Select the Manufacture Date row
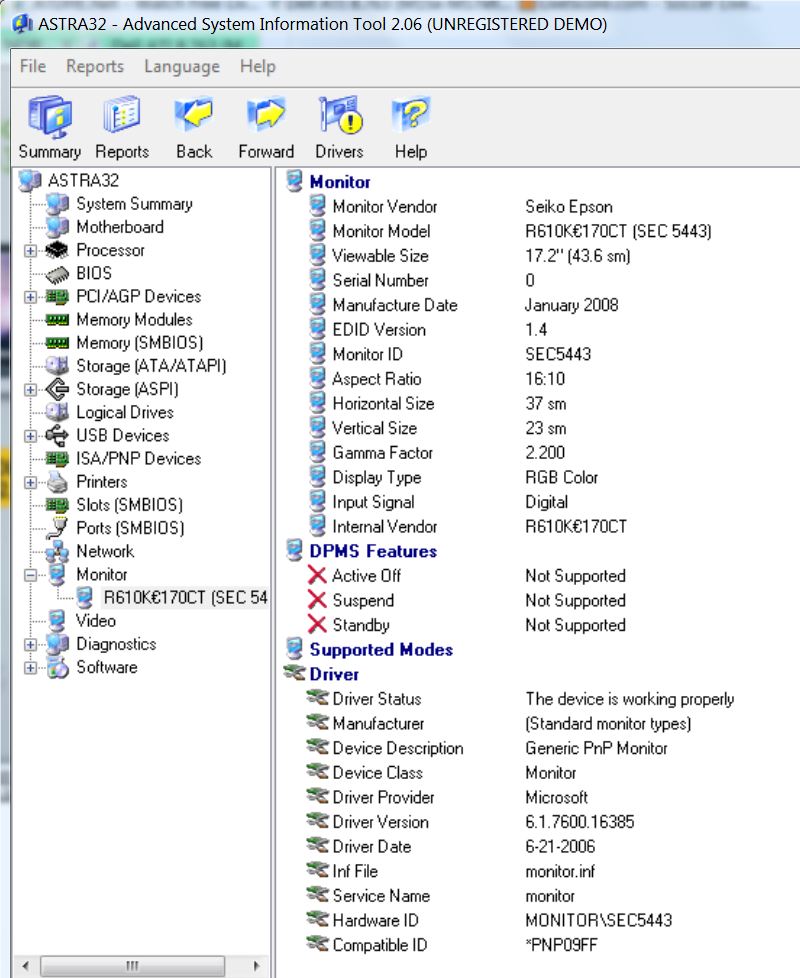800x978 pixels. [x=395, y=305]
